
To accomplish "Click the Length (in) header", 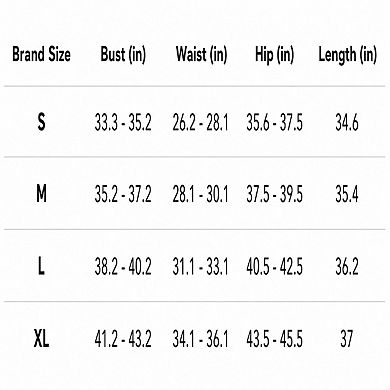I will [x=347, y=55].
